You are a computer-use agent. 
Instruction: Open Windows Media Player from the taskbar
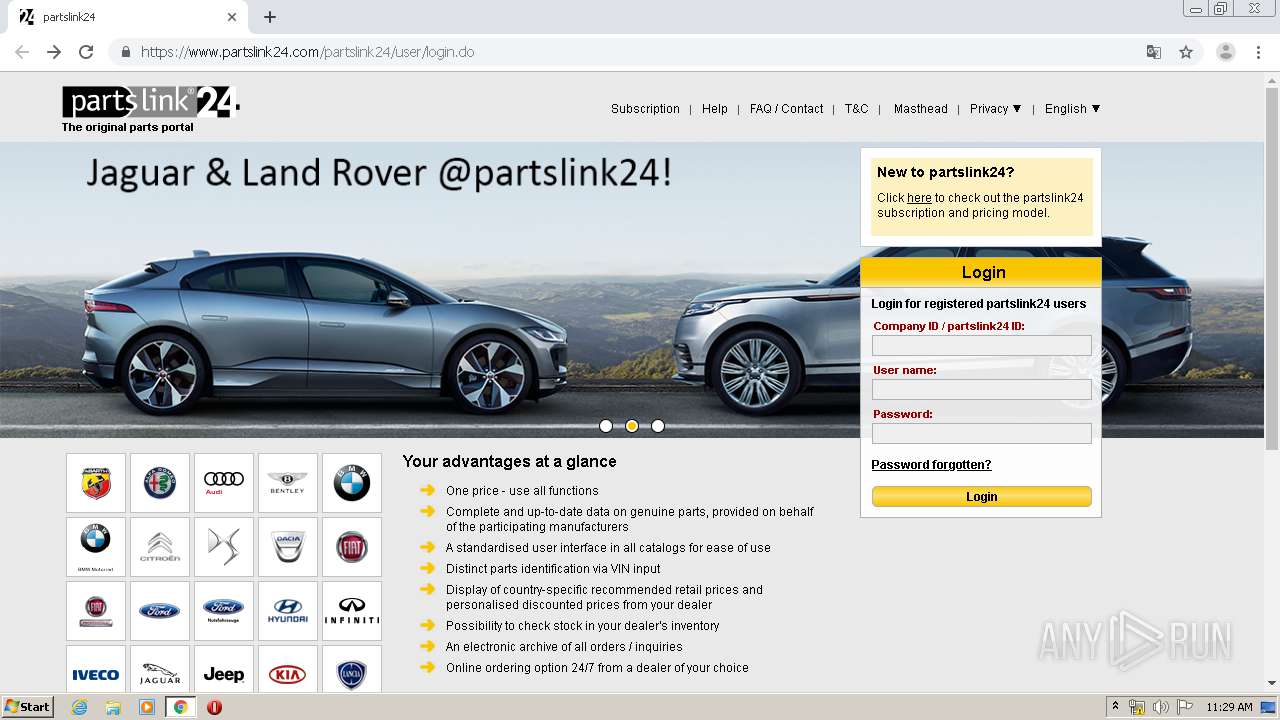click(147, 707)
